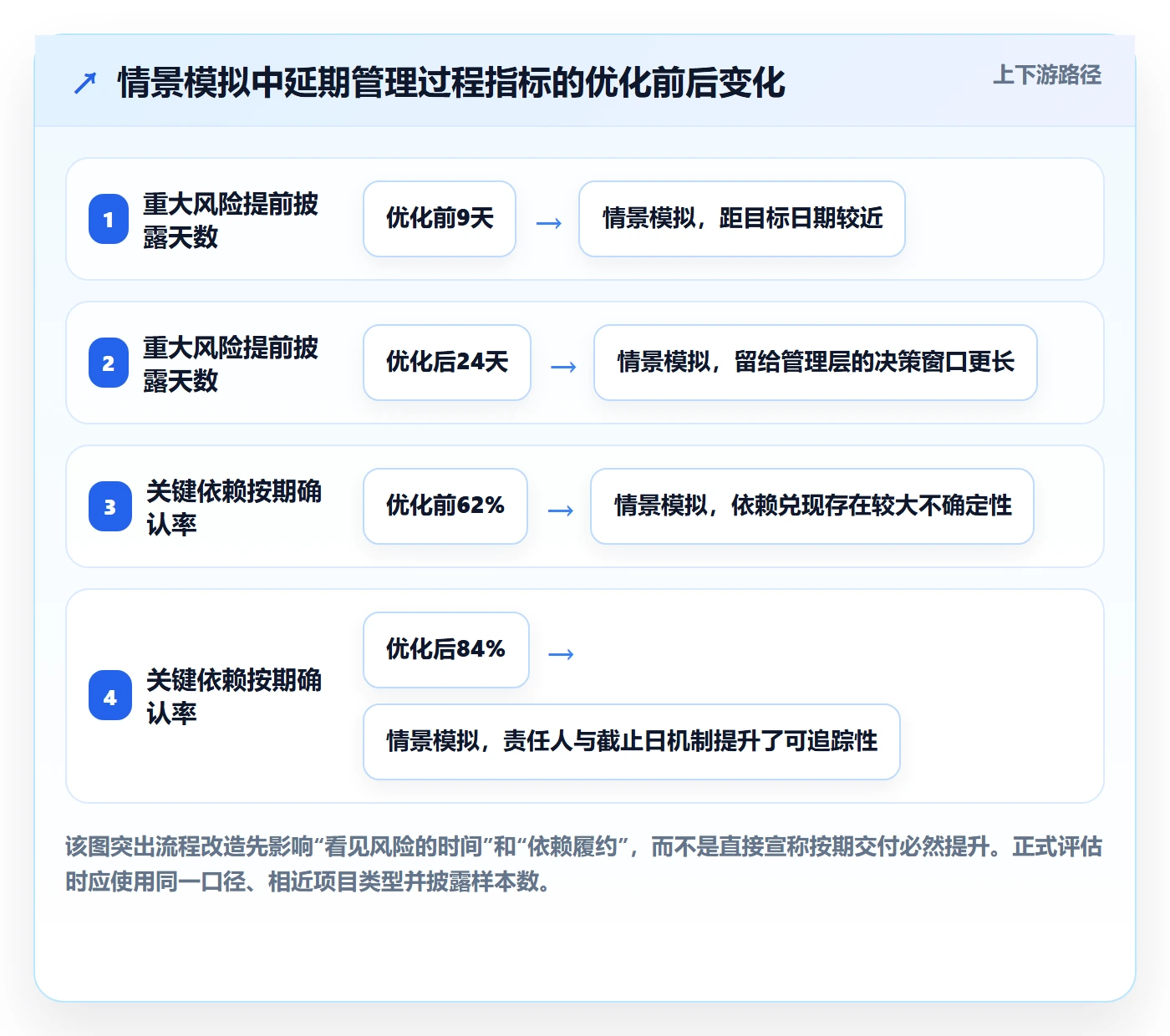Click the 情景模拟，距目标日期较近 box
This screenshot has width=1170, height=1036.
pos(742,219)
